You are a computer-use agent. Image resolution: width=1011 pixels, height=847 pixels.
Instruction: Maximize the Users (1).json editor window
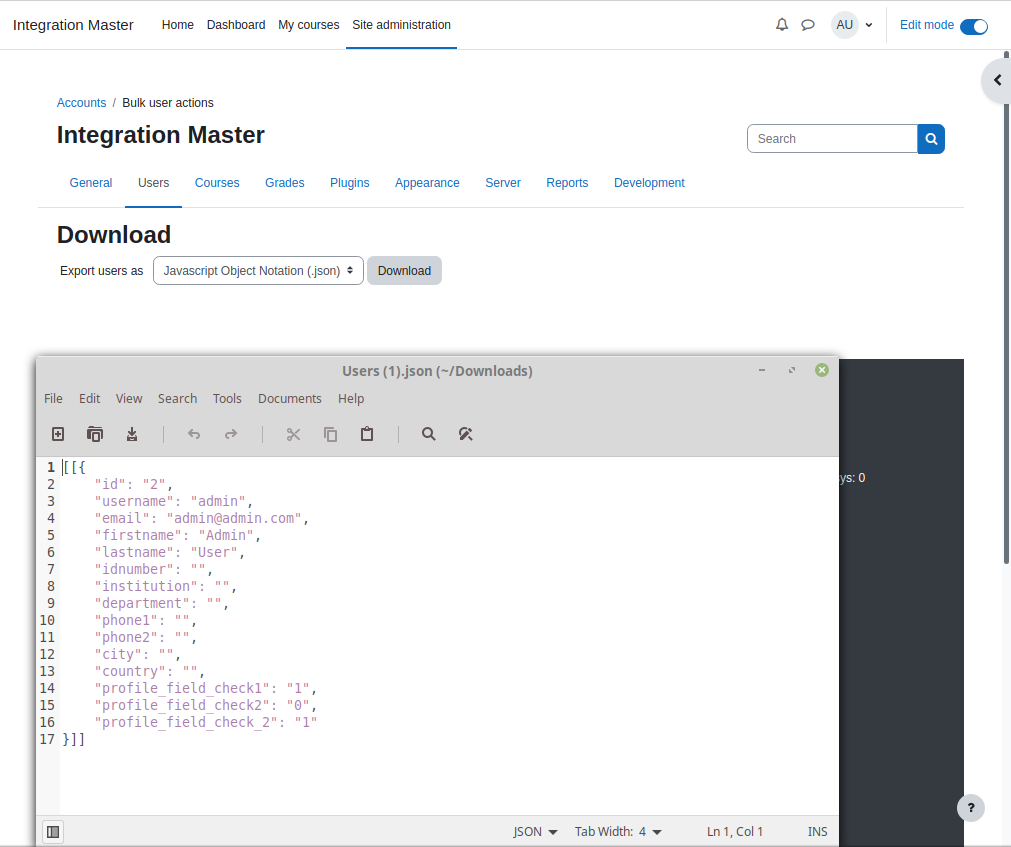pyautogui.click(x=792, y=370)
